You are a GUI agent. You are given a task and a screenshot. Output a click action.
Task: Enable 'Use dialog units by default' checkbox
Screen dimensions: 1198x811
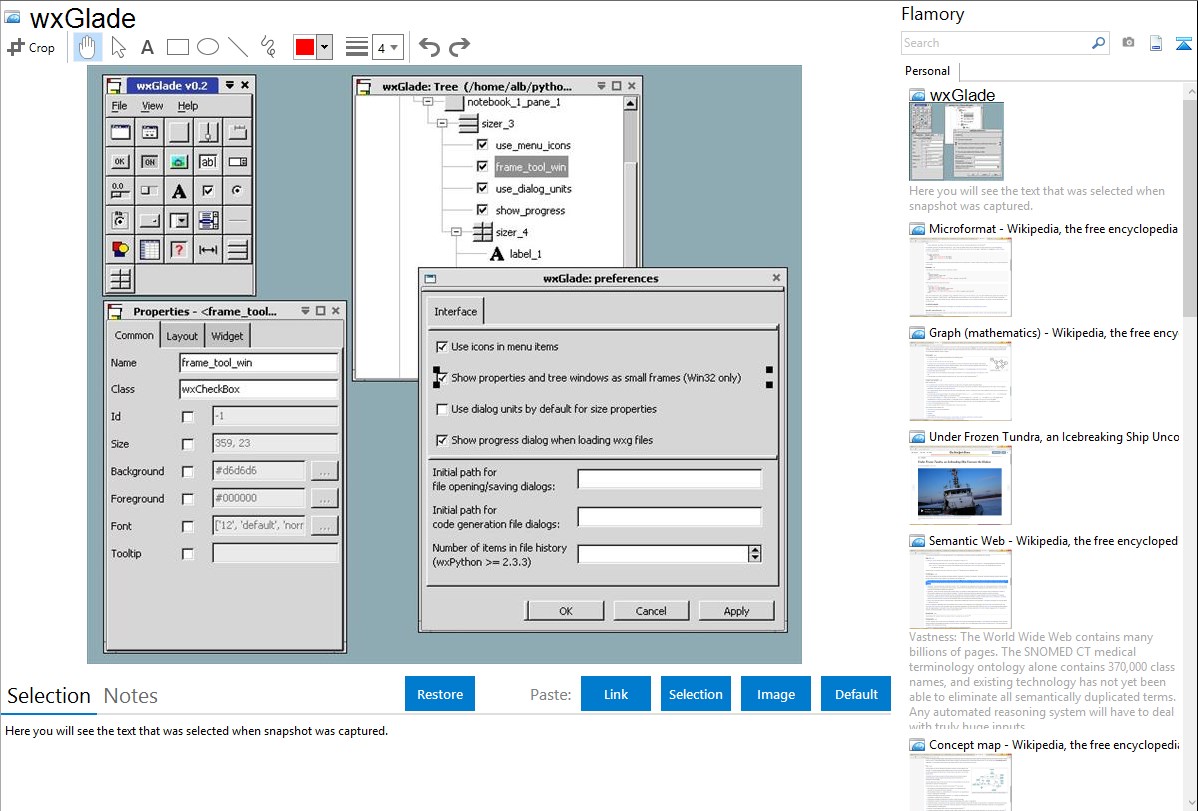[442, 409]
